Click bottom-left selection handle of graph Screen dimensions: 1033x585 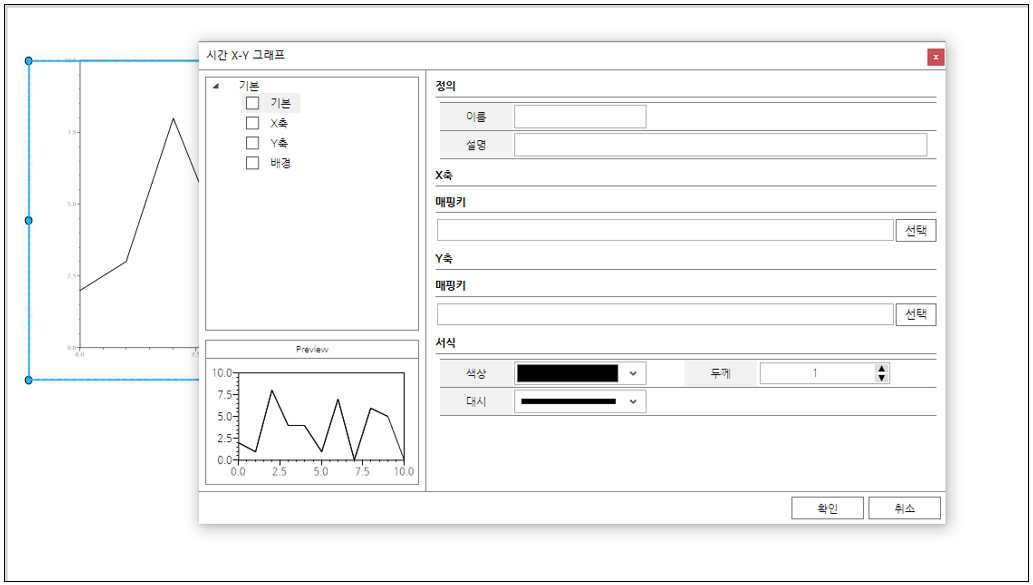[28, 380]
